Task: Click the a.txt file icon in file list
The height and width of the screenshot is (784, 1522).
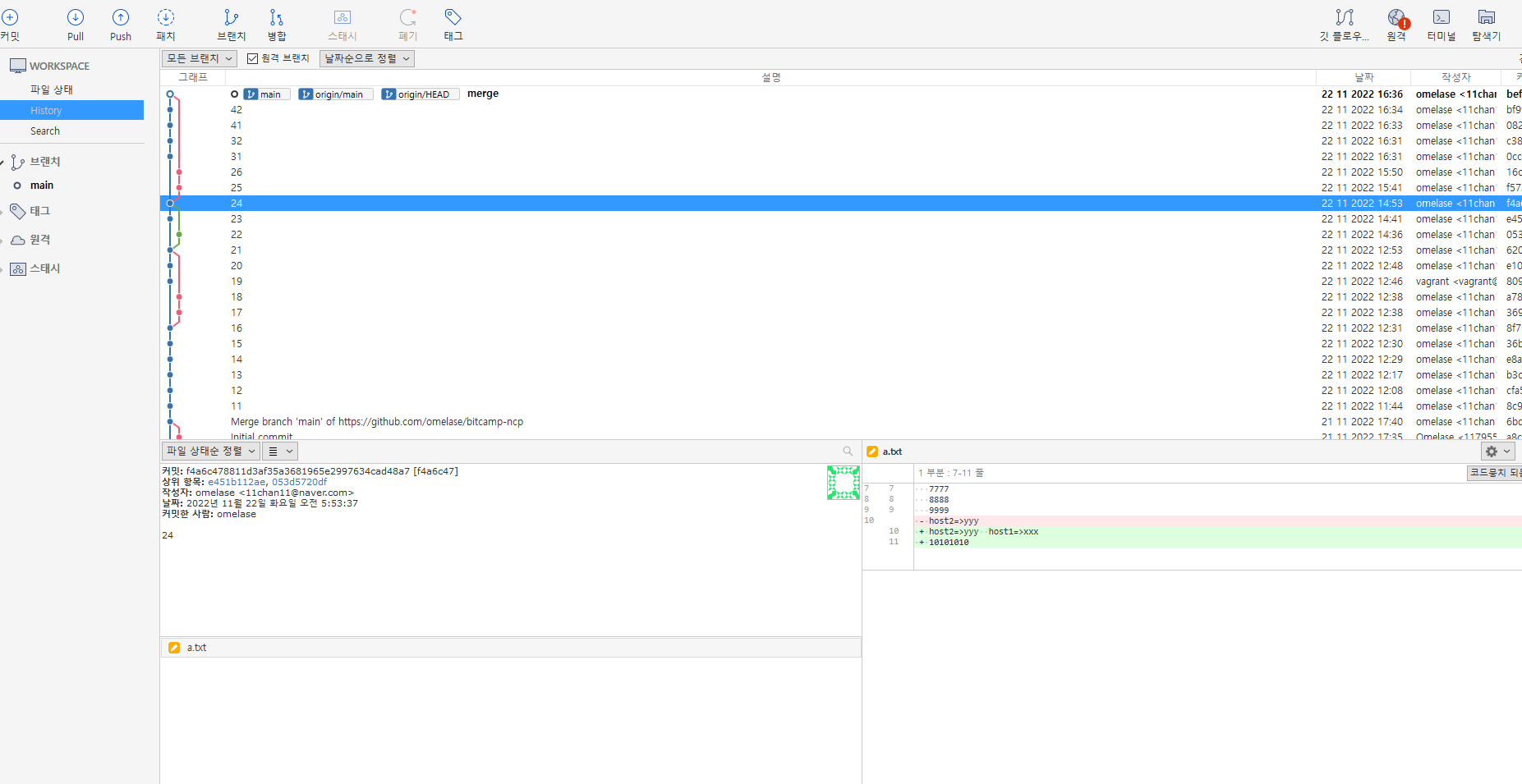Action: click(174, 648)
